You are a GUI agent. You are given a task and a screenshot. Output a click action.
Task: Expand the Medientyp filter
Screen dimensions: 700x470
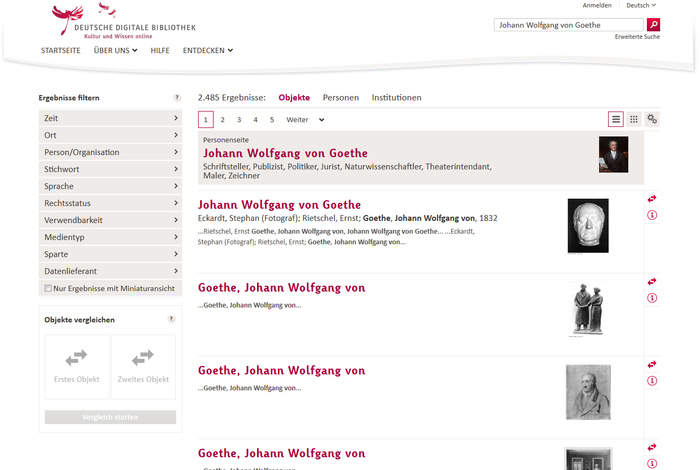coord(110,237)
